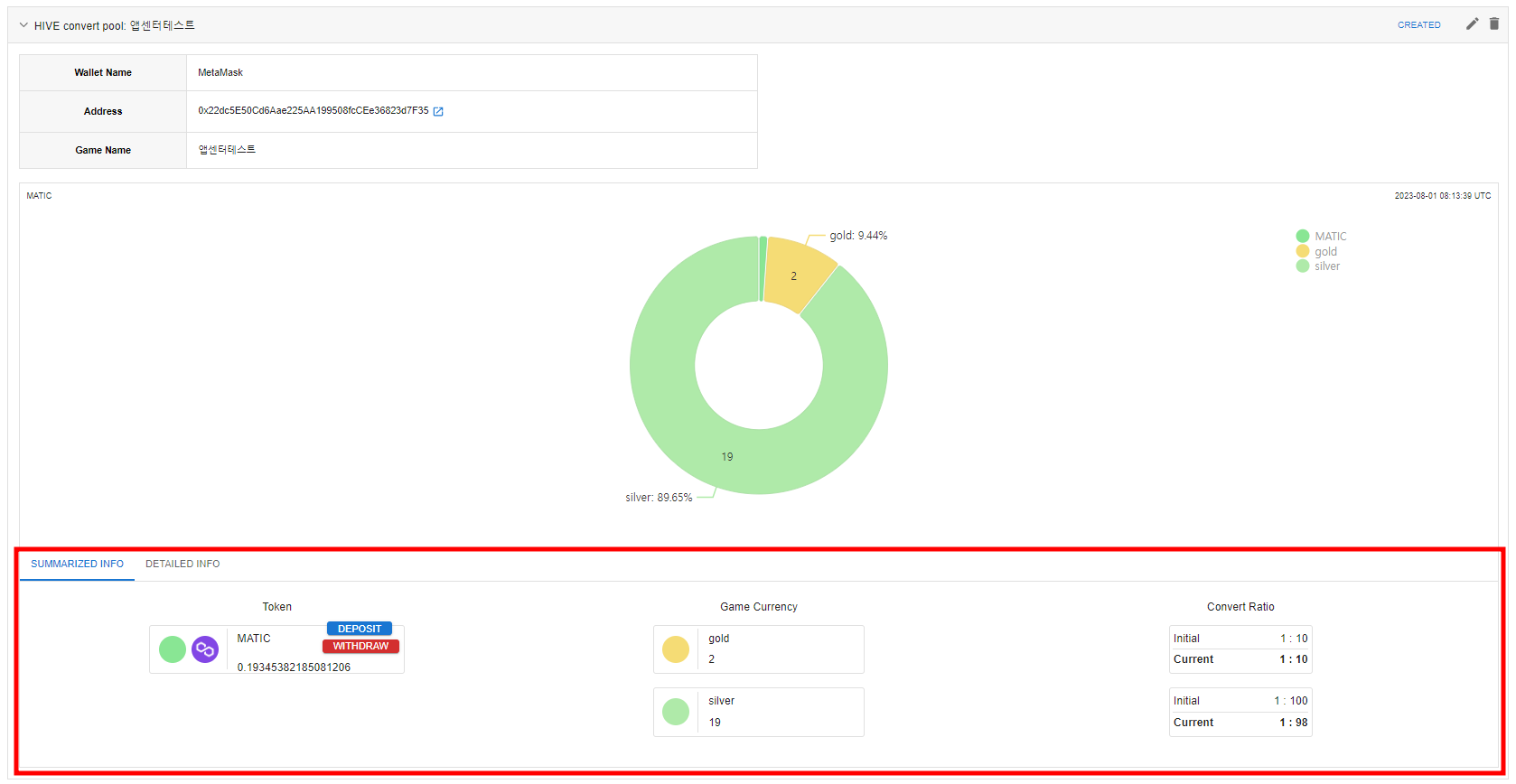The height and width of the screenshot is (784, 1516).
Task: Click the CREATED status label
Action: point(1418,25)
